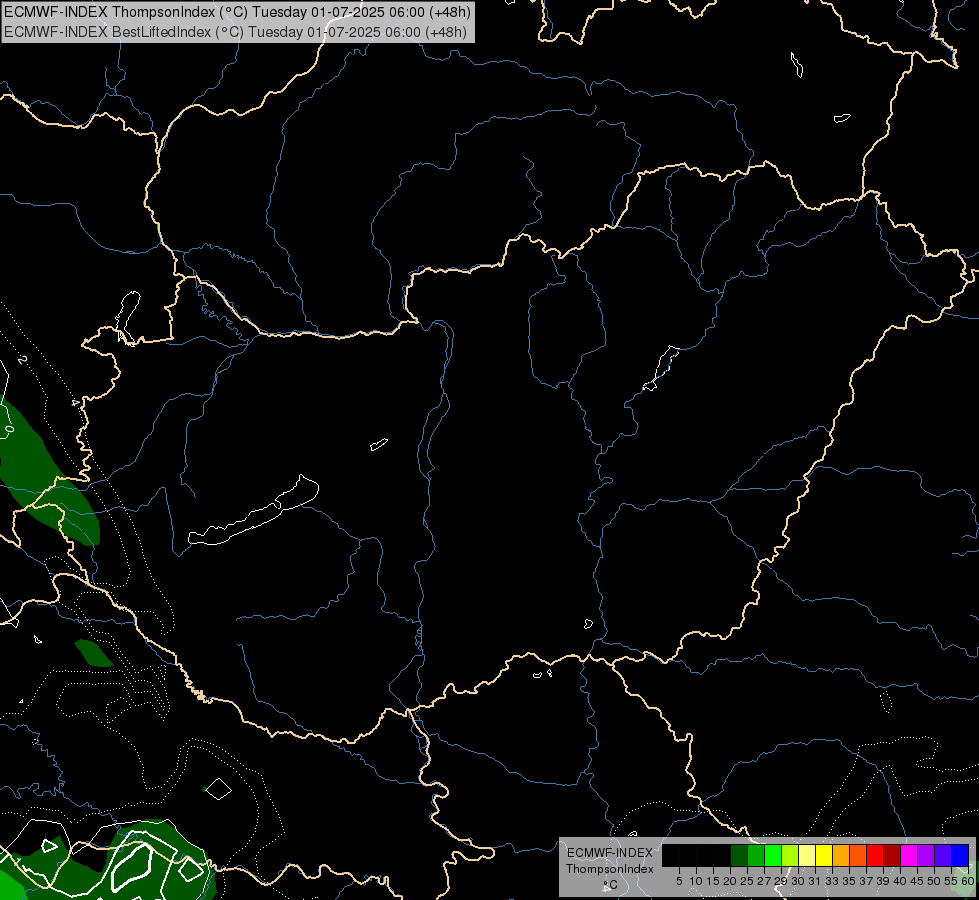The height and width of the screenshot is (900, 979).
Task: Pick the bright yellow 31–33 legend swatch
Action: pyautogui.click(x=824, y=855)
